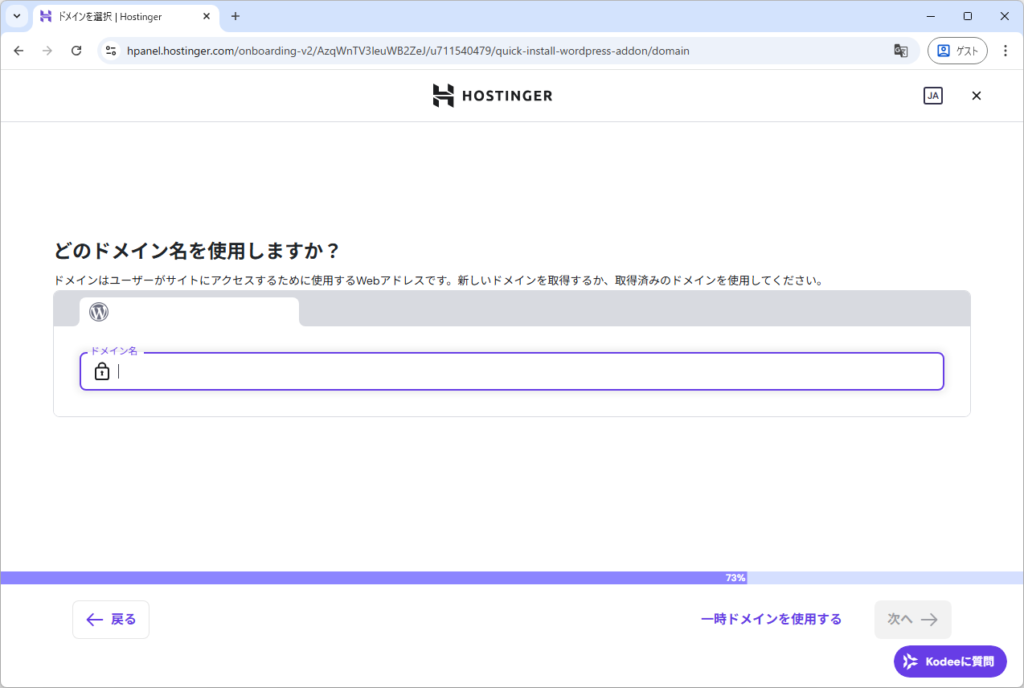The width and height of the screenshot is (1024, 688).
Task: Choose 一時ドメインを使用する link
Action: click(771, 619)
